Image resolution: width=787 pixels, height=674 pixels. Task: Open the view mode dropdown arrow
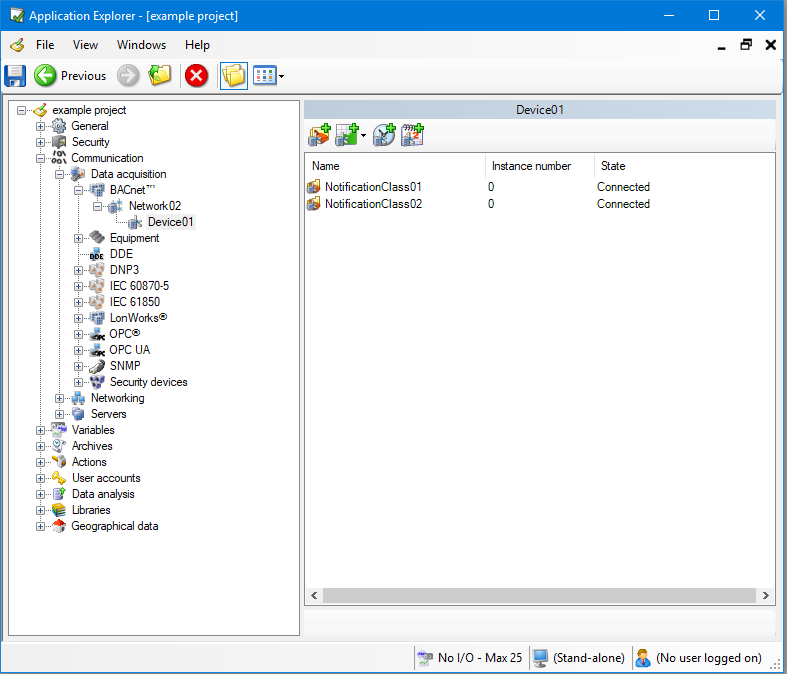(x=282, y=77)
